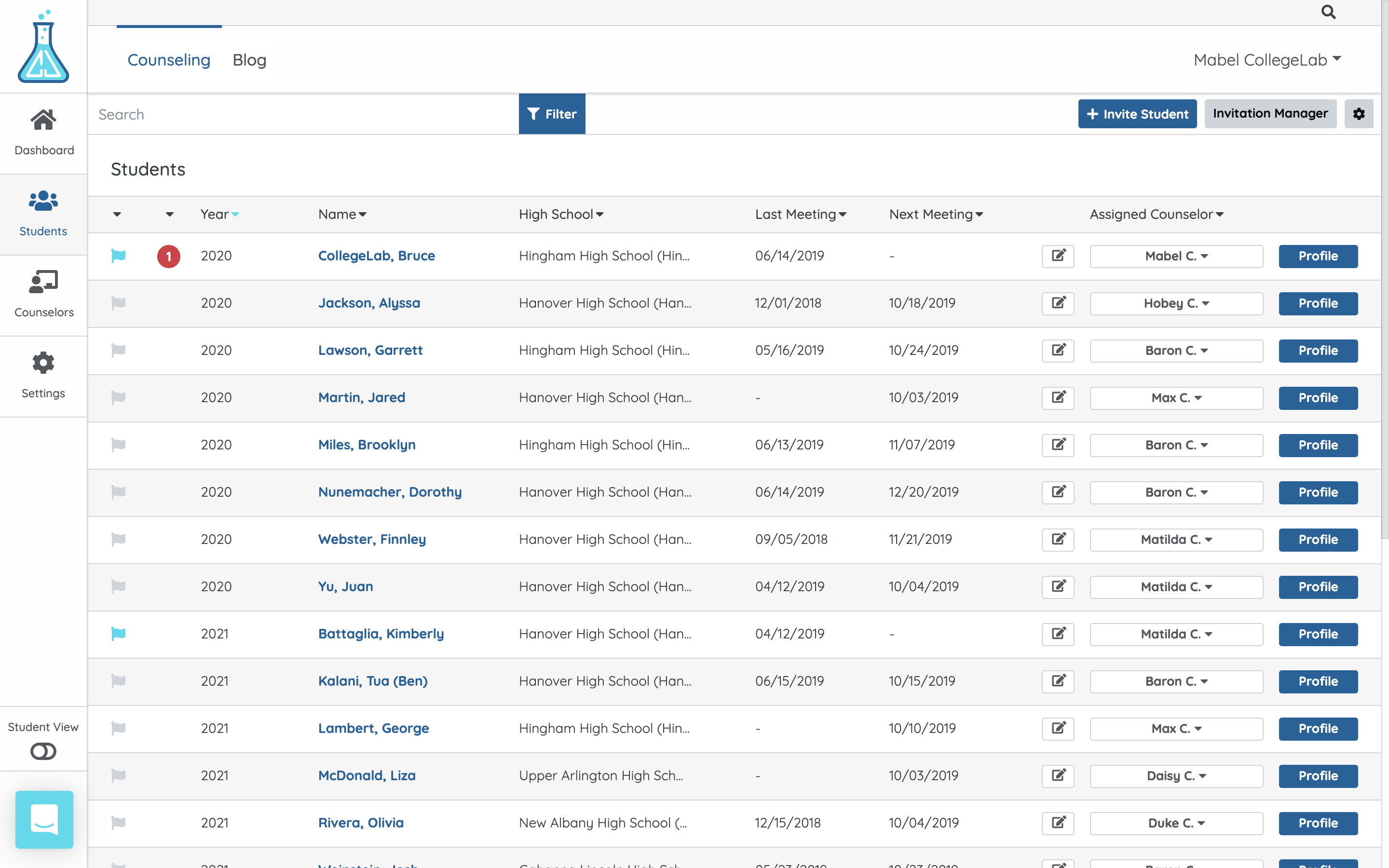The height and width of the screenshot is (868, 1389).
Task: Sort by the notification column arrow
Action: (169, 214)
